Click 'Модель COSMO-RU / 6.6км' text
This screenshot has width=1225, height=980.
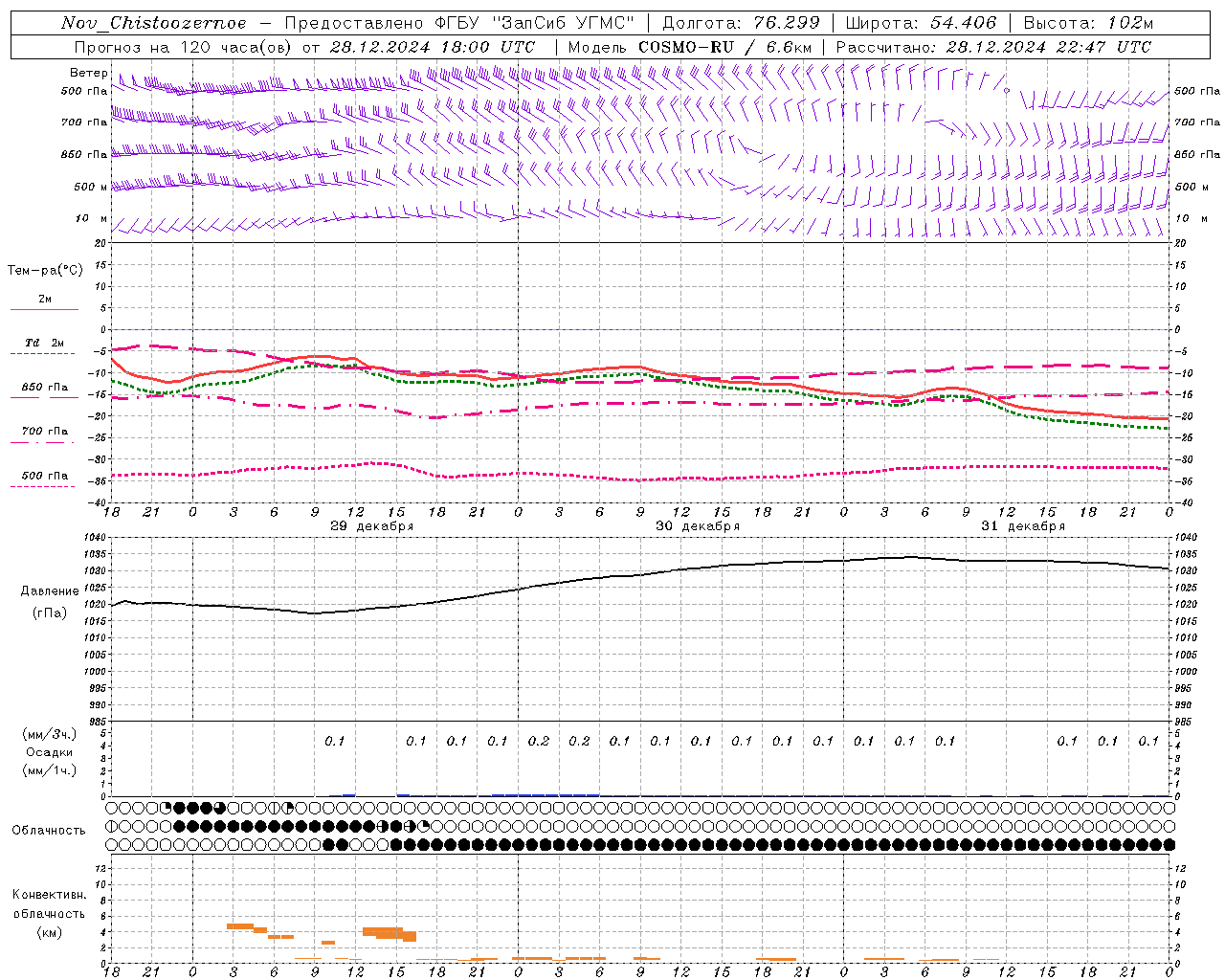tap(689, 47)
